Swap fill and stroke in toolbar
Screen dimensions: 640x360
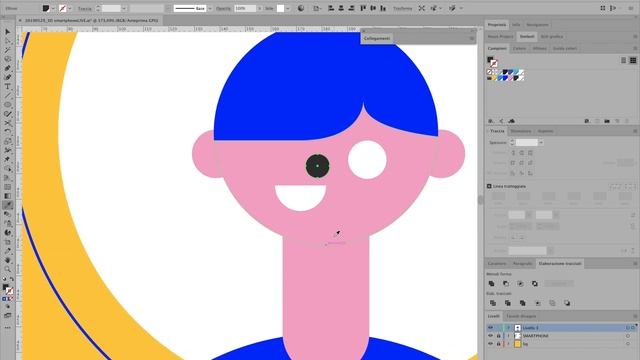pos(12,280)
